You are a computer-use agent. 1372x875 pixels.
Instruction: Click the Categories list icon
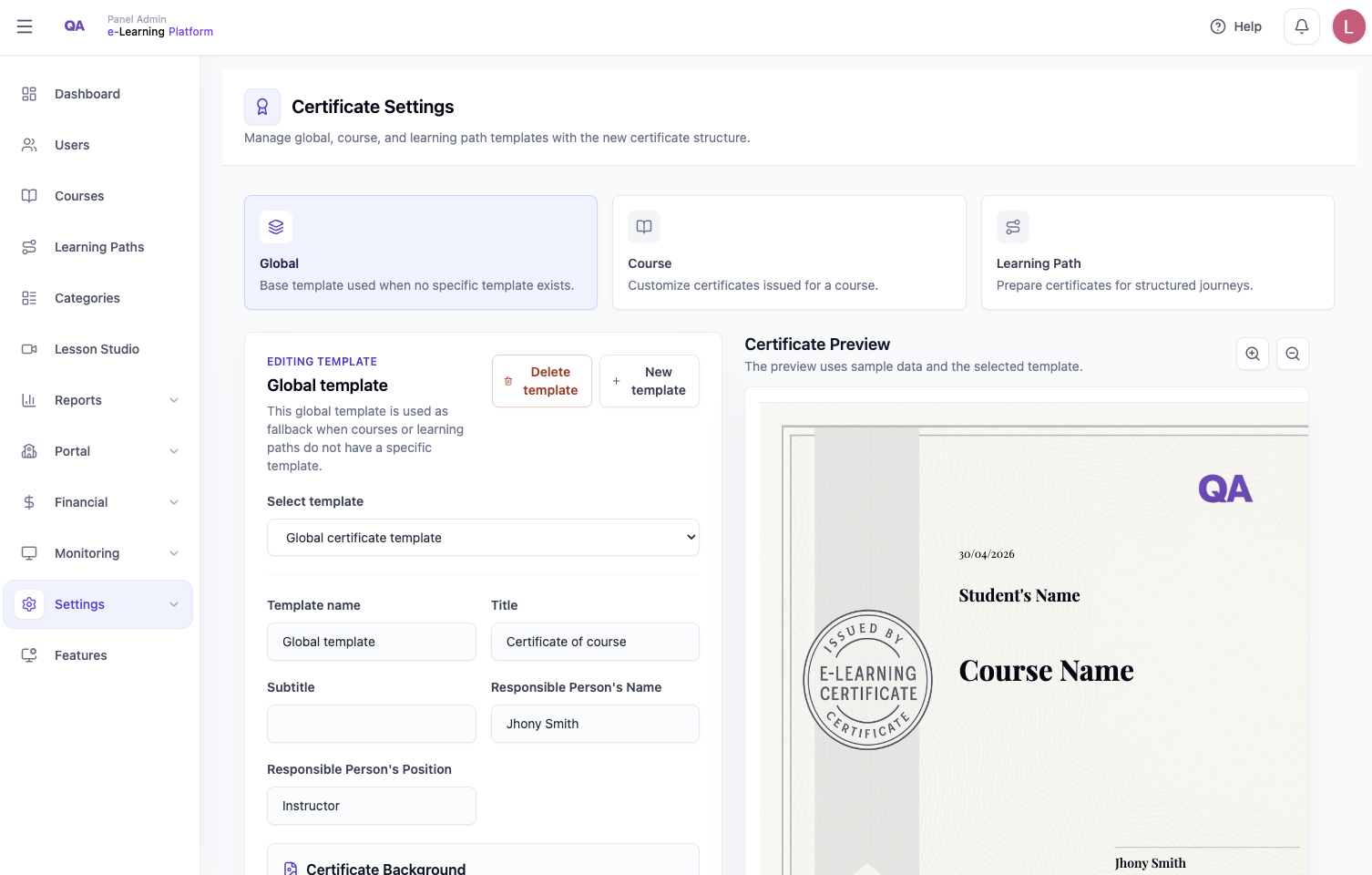(x=29, y=298)
